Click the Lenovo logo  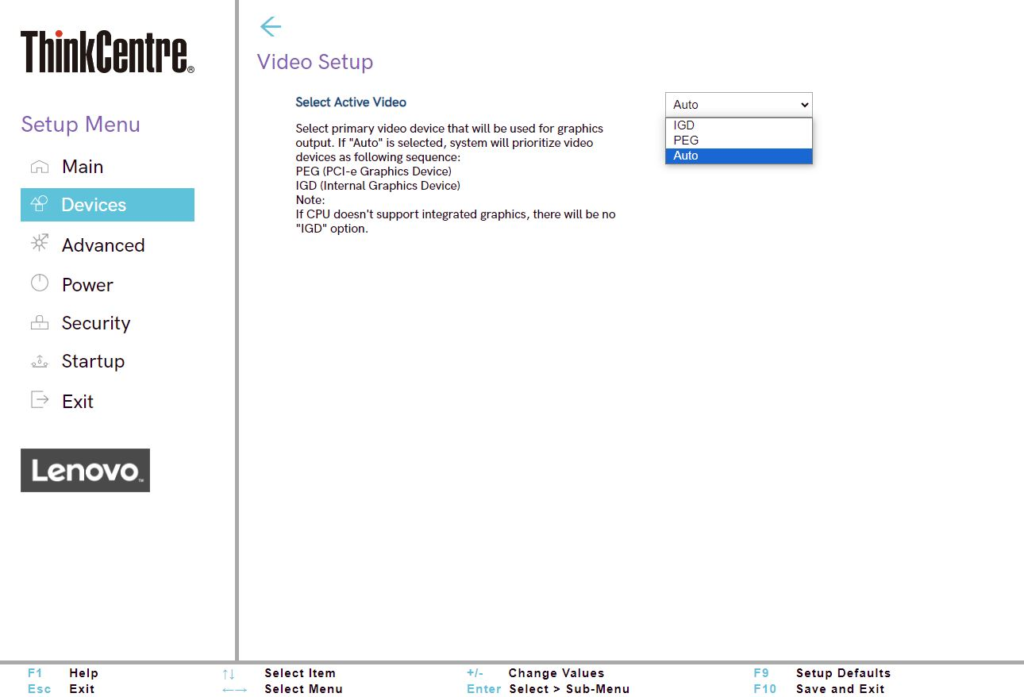click(x=85, y=470)
